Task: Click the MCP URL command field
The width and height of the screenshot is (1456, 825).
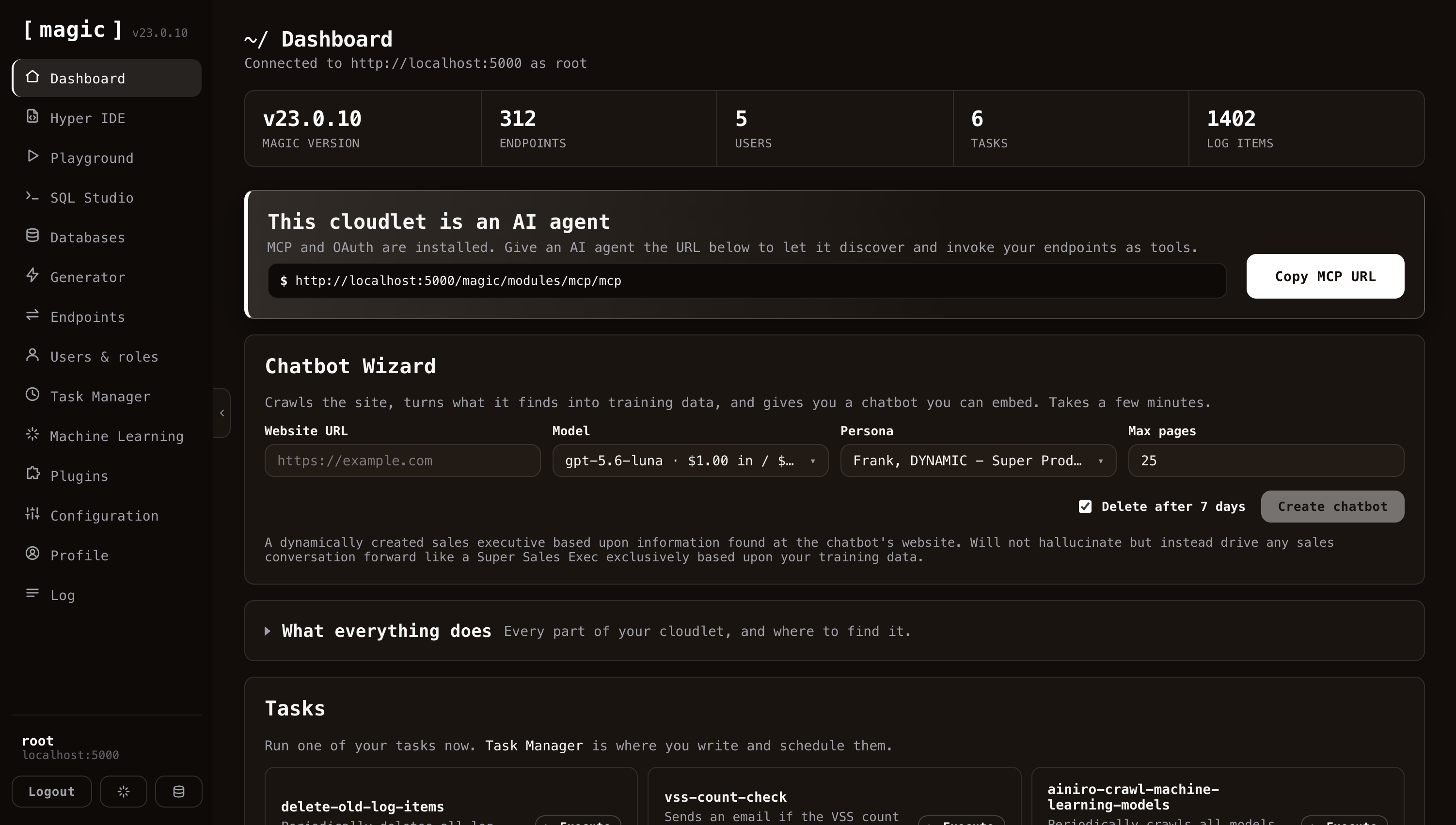Action: tap(747, 281)
